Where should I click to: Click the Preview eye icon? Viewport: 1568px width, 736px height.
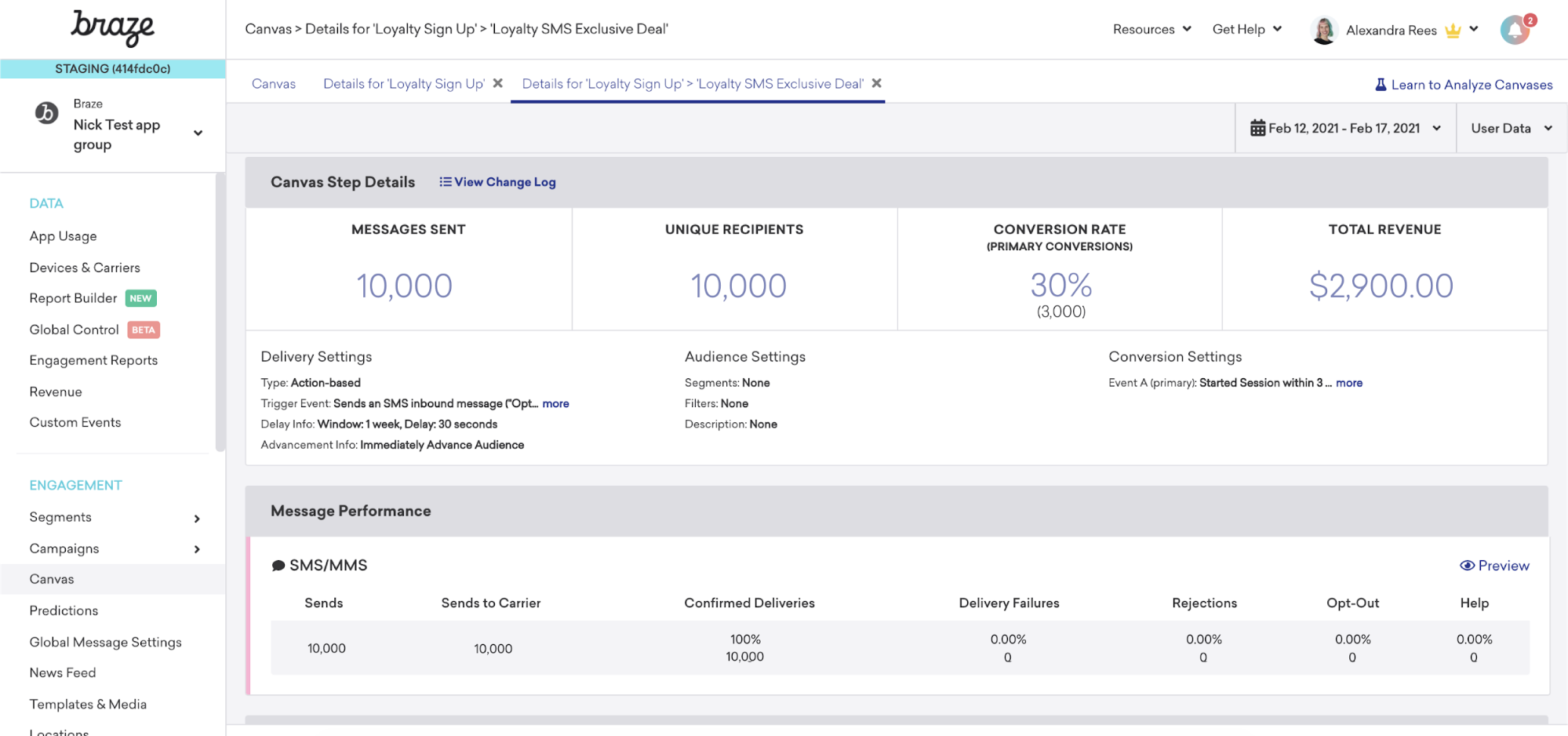click(x=1467, y=566)
